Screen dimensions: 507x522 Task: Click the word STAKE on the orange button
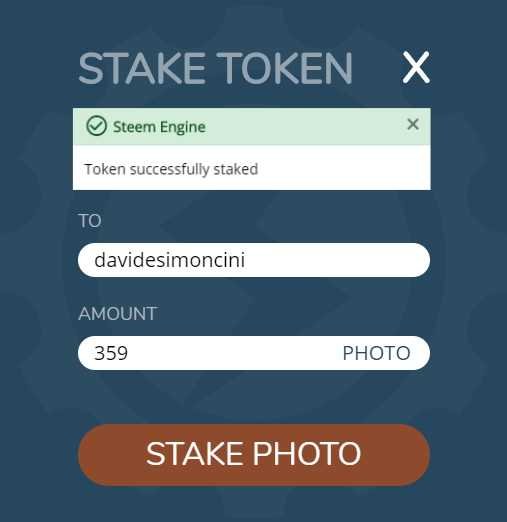pyautogui.click(x=194, y=453)
